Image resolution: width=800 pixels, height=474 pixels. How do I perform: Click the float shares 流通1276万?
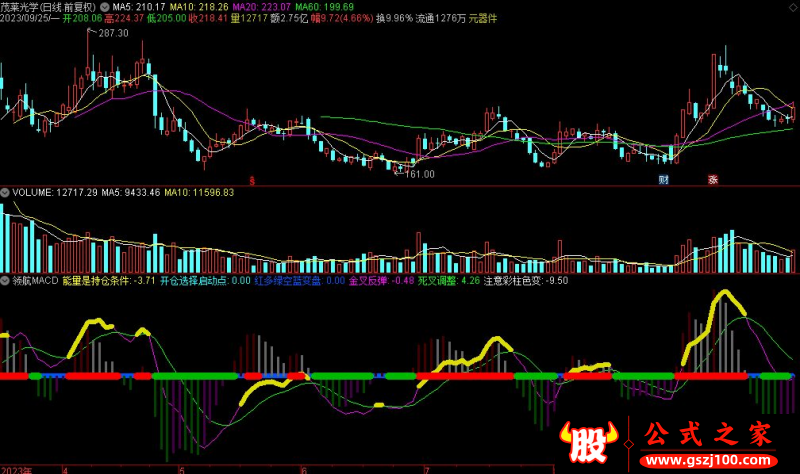(x=440, y=19)
